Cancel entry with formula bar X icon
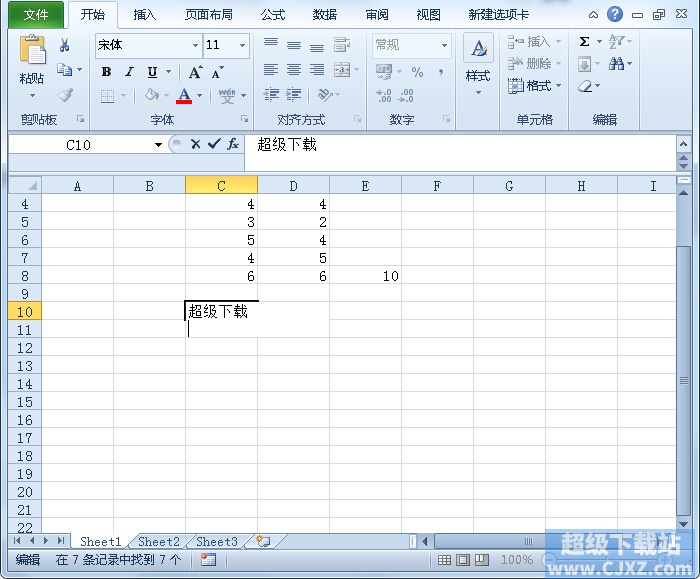This screenshot has width=700, height=579. coord(196,144)
